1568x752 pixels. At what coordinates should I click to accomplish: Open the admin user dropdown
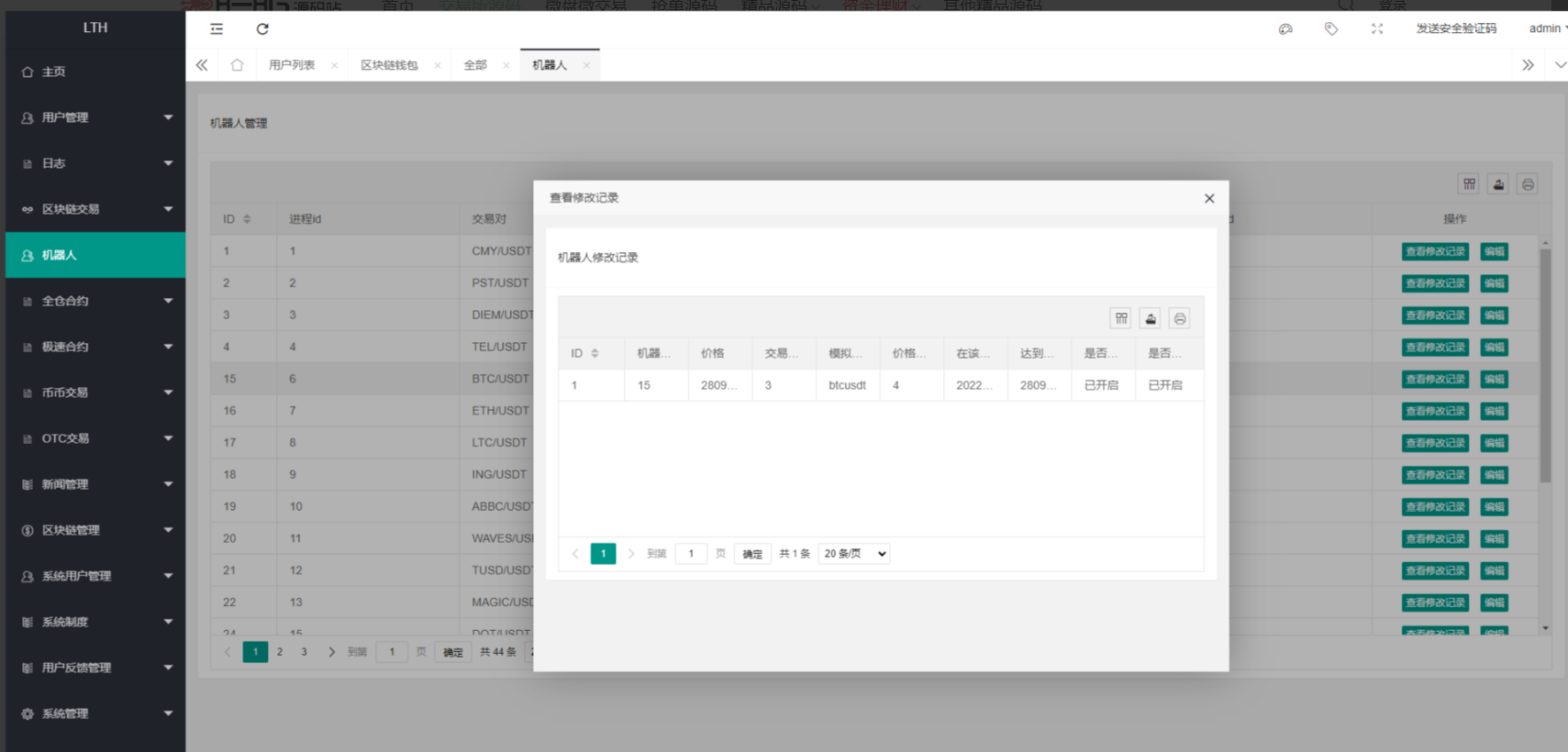point(1547,28)
